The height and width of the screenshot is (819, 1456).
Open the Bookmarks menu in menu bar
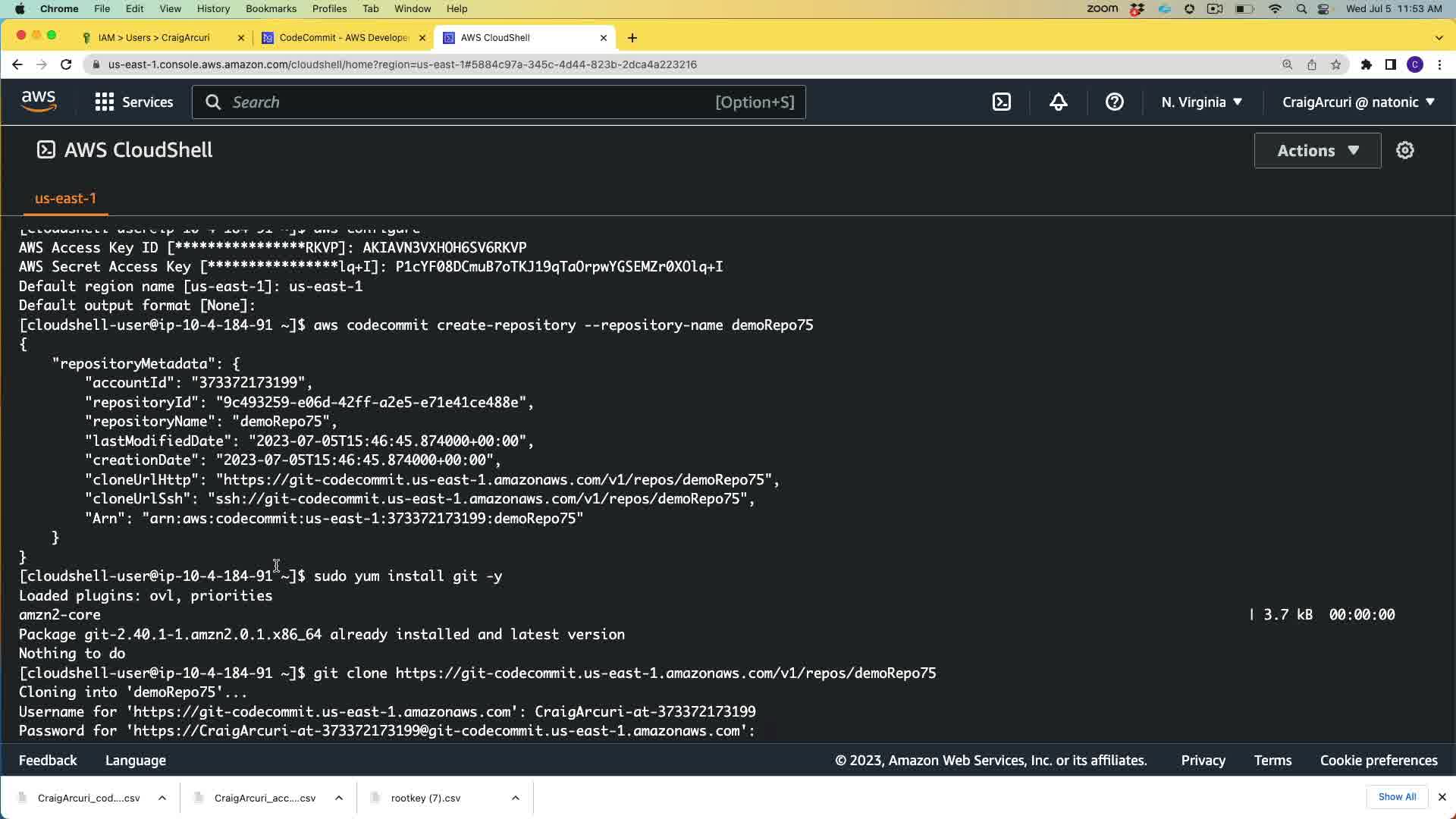[x=271, y=8]
